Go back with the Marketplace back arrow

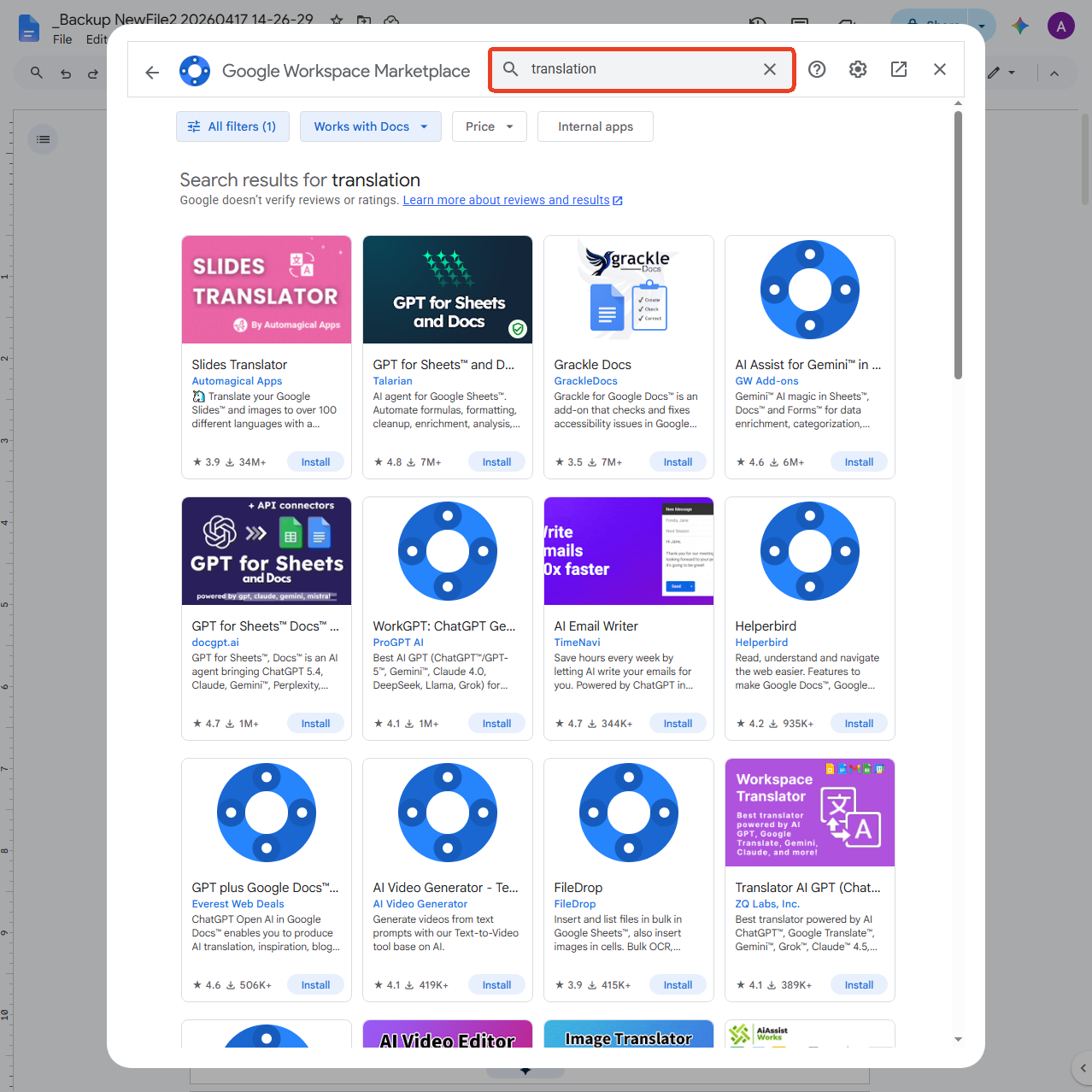pyautogui.click(x=152, y=73)
